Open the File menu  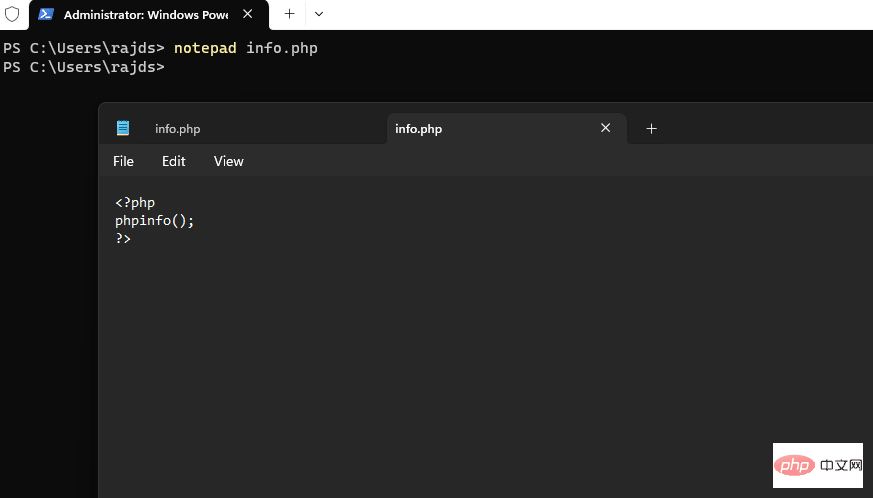click(123, 161)
